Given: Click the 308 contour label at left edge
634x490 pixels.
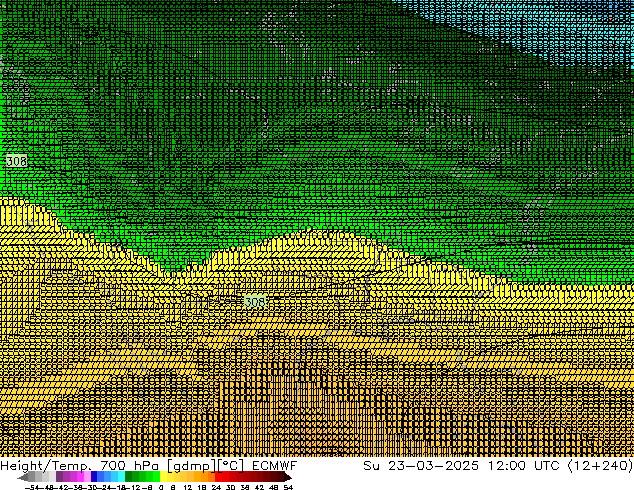Looking at the screenshot, I should [17, 161].
